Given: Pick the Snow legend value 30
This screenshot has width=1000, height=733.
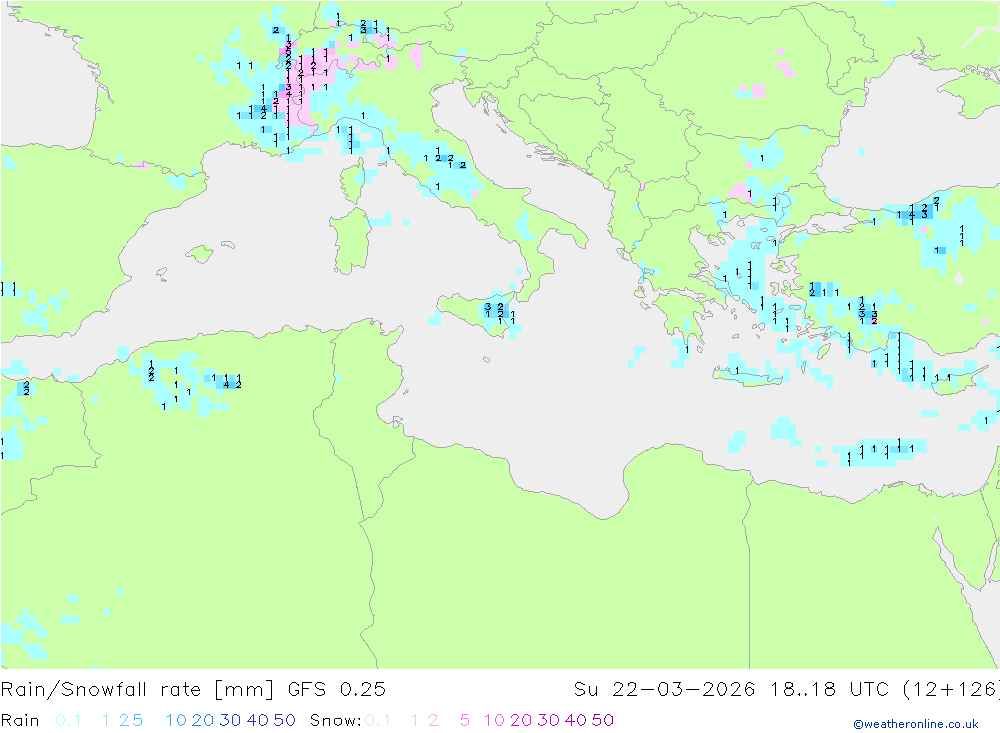Looking at the screenshot, I should (x=548, y=720).
